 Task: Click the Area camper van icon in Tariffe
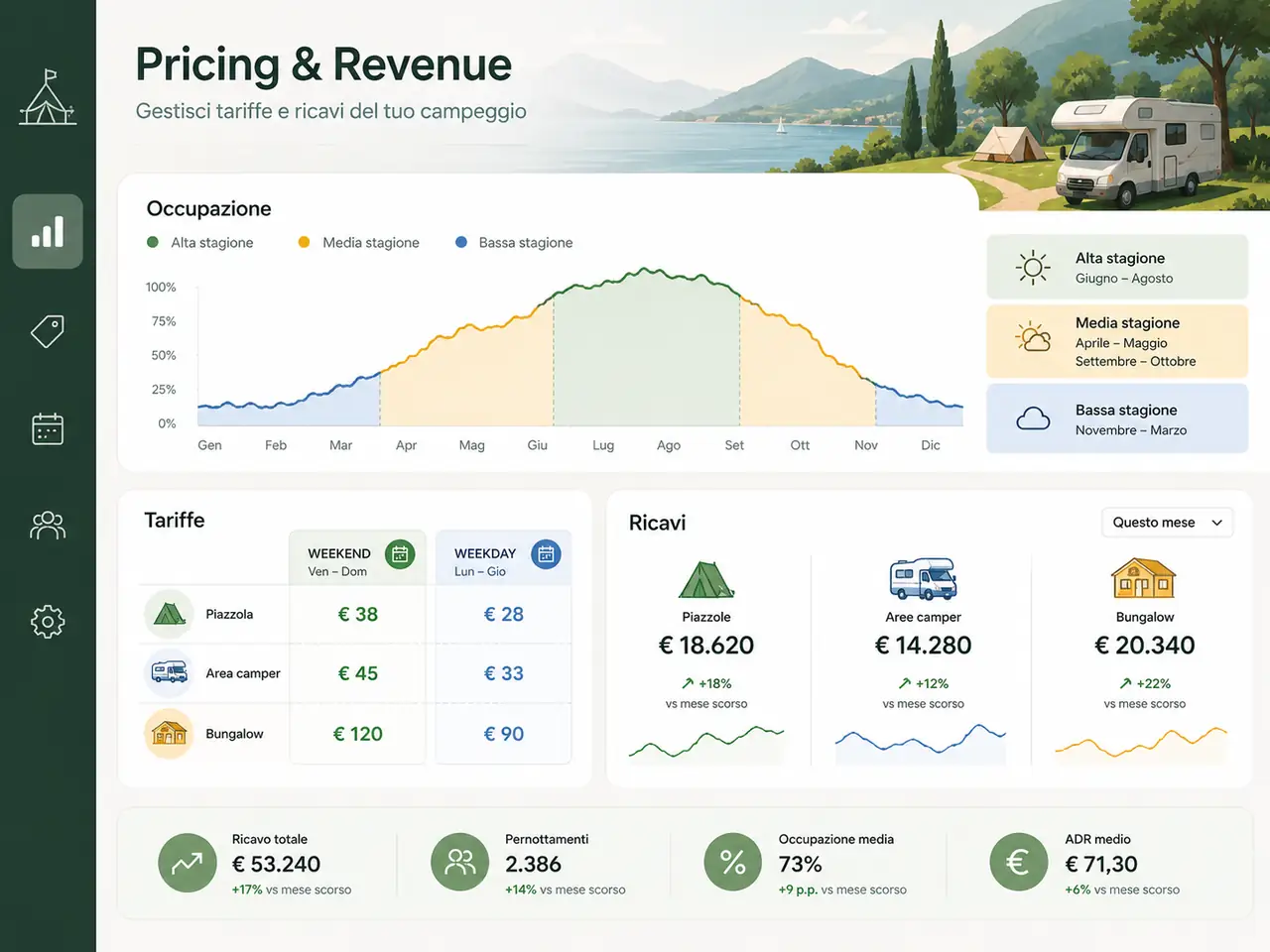[x=169, y=672]
